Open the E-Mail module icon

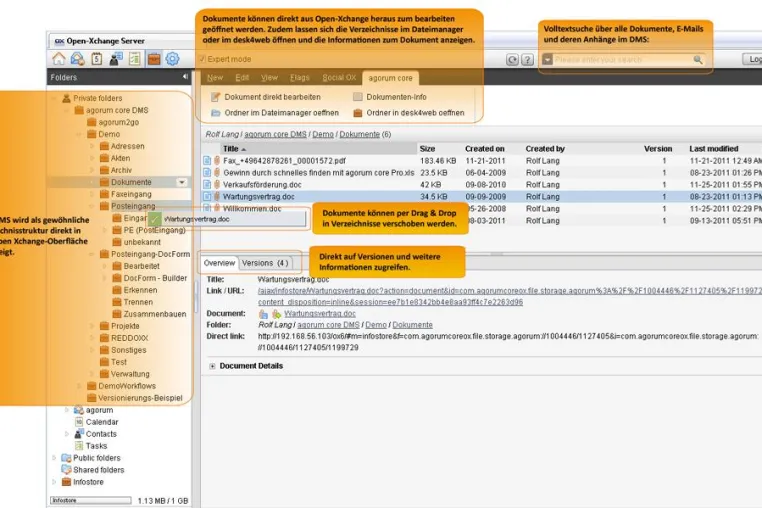[77, 59]
